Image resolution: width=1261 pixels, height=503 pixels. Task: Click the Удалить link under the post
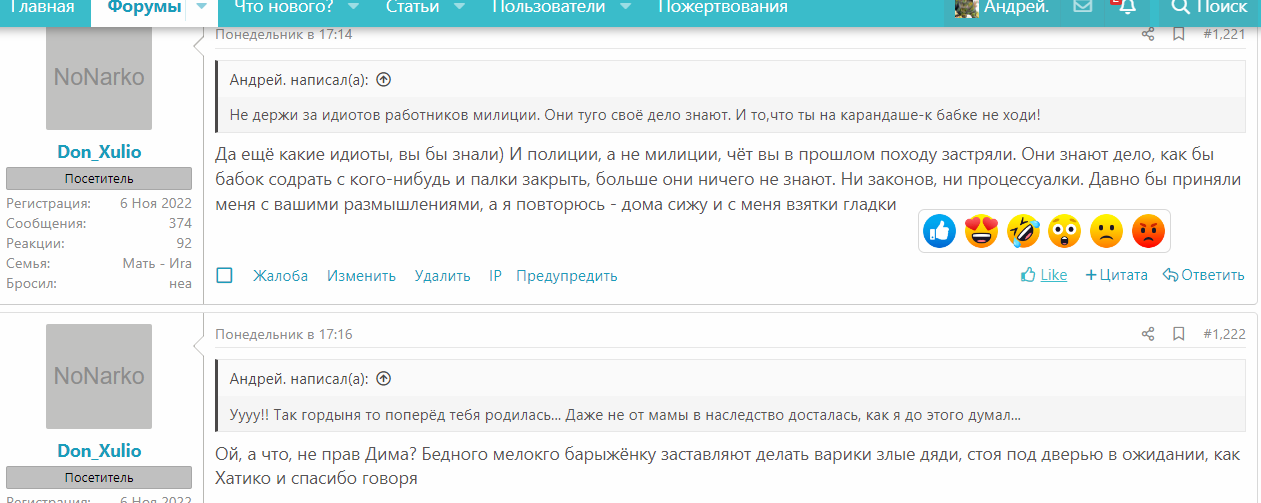click(442, 276)
